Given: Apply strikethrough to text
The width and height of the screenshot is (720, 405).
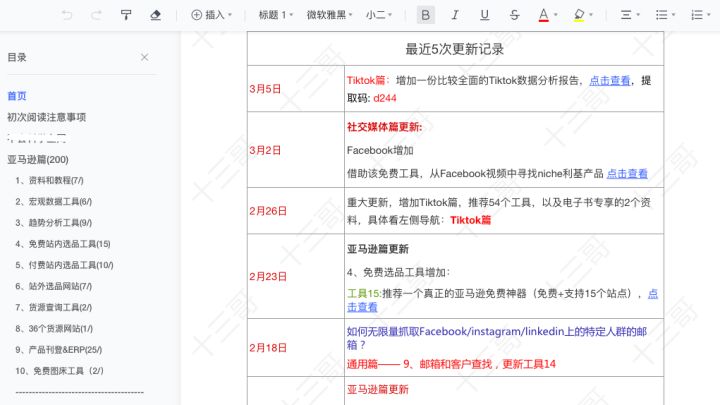Looking at the screenshot, I should [514, 15].
